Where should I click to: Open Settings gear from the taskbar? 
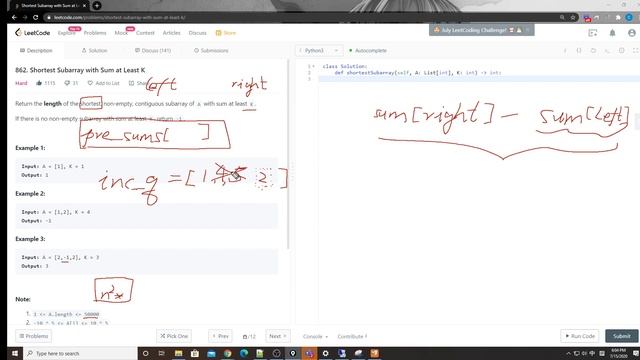click(325, 353)
